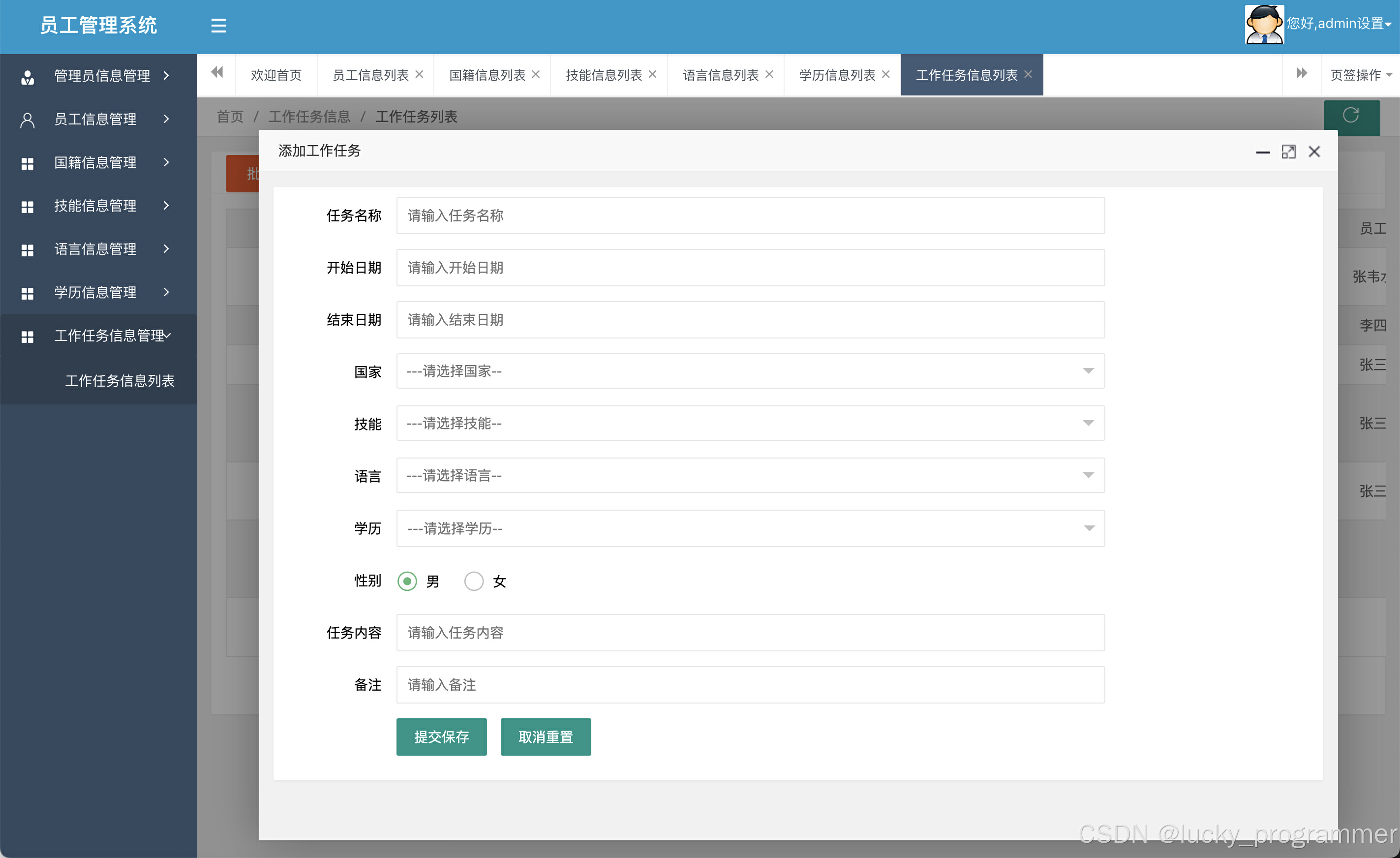
Task: Open 工作任务信息列表 in the sidebar
Action: tap(120, 381)
